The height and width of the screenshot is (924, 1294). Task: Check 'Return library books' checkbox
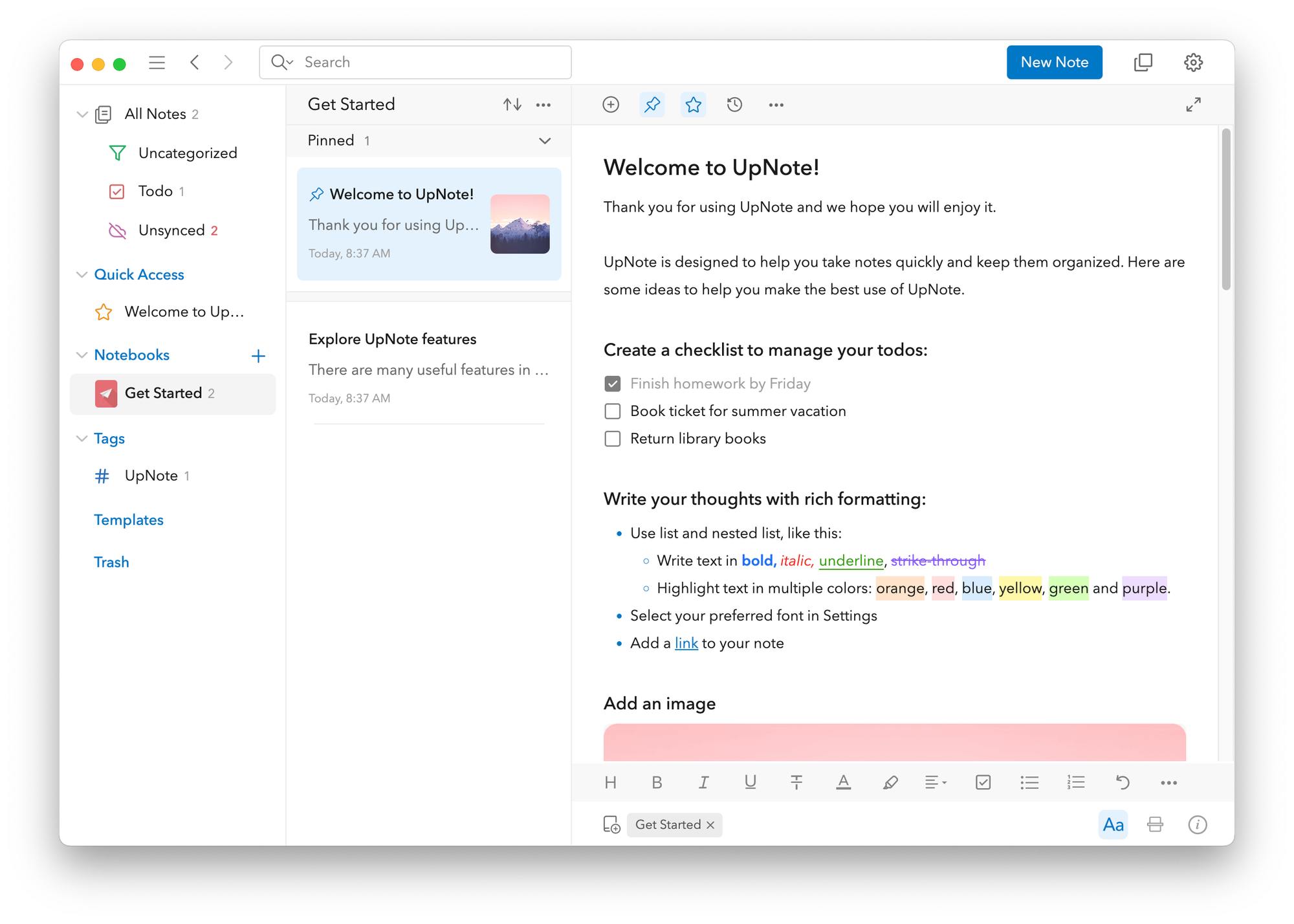tap(612, 439)
